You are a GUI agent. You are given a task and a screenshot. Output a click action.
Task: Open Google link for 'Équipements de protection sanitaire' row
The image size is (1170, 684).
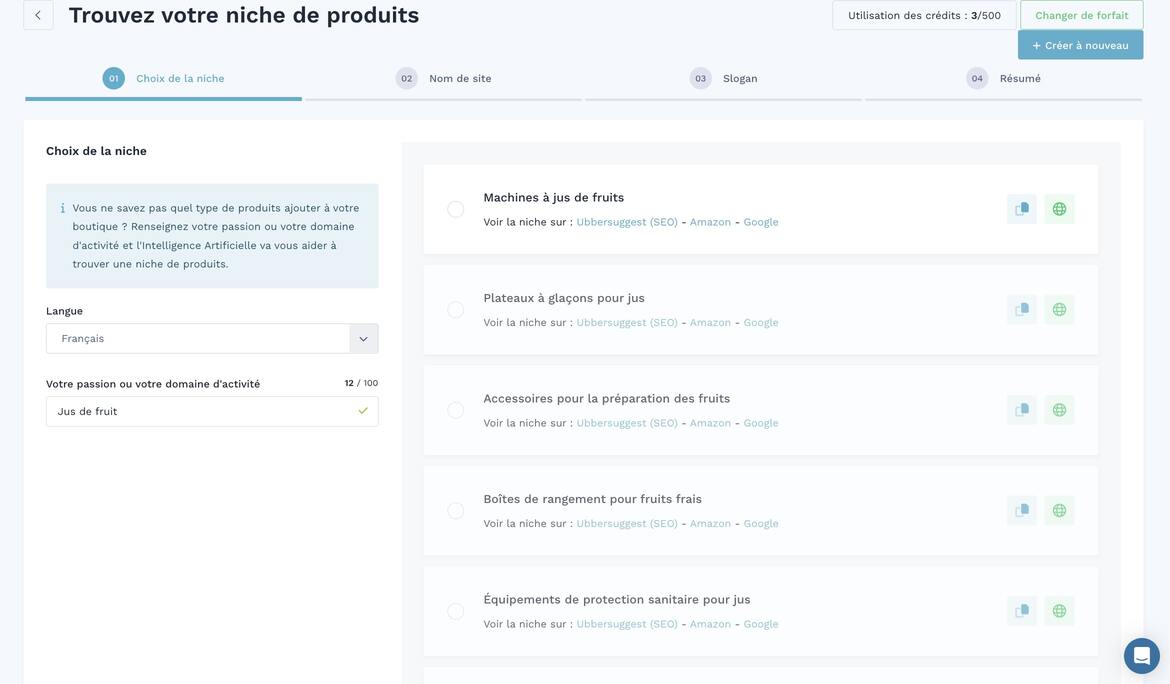(760, 624)
